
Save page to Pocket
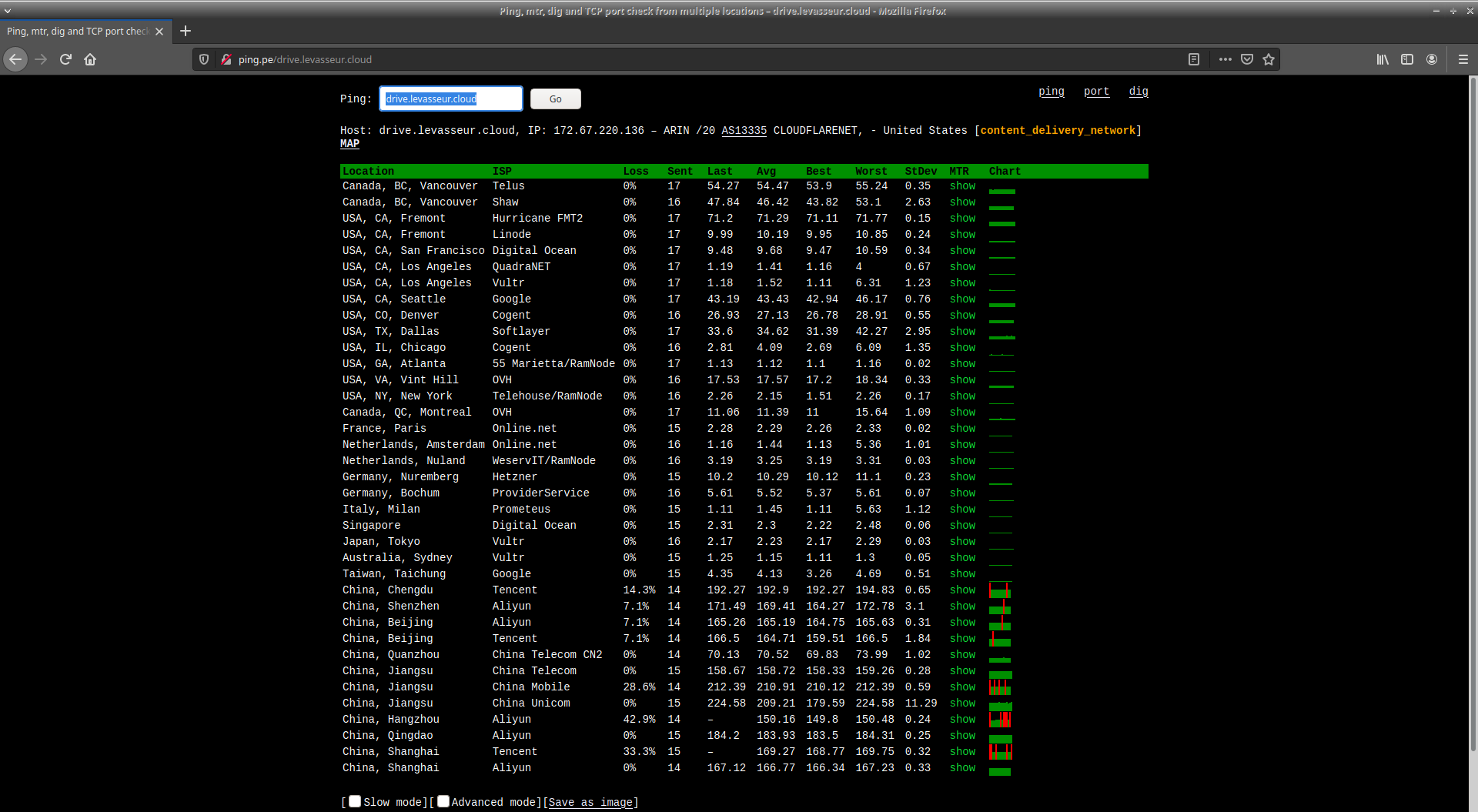point(1247,59)
